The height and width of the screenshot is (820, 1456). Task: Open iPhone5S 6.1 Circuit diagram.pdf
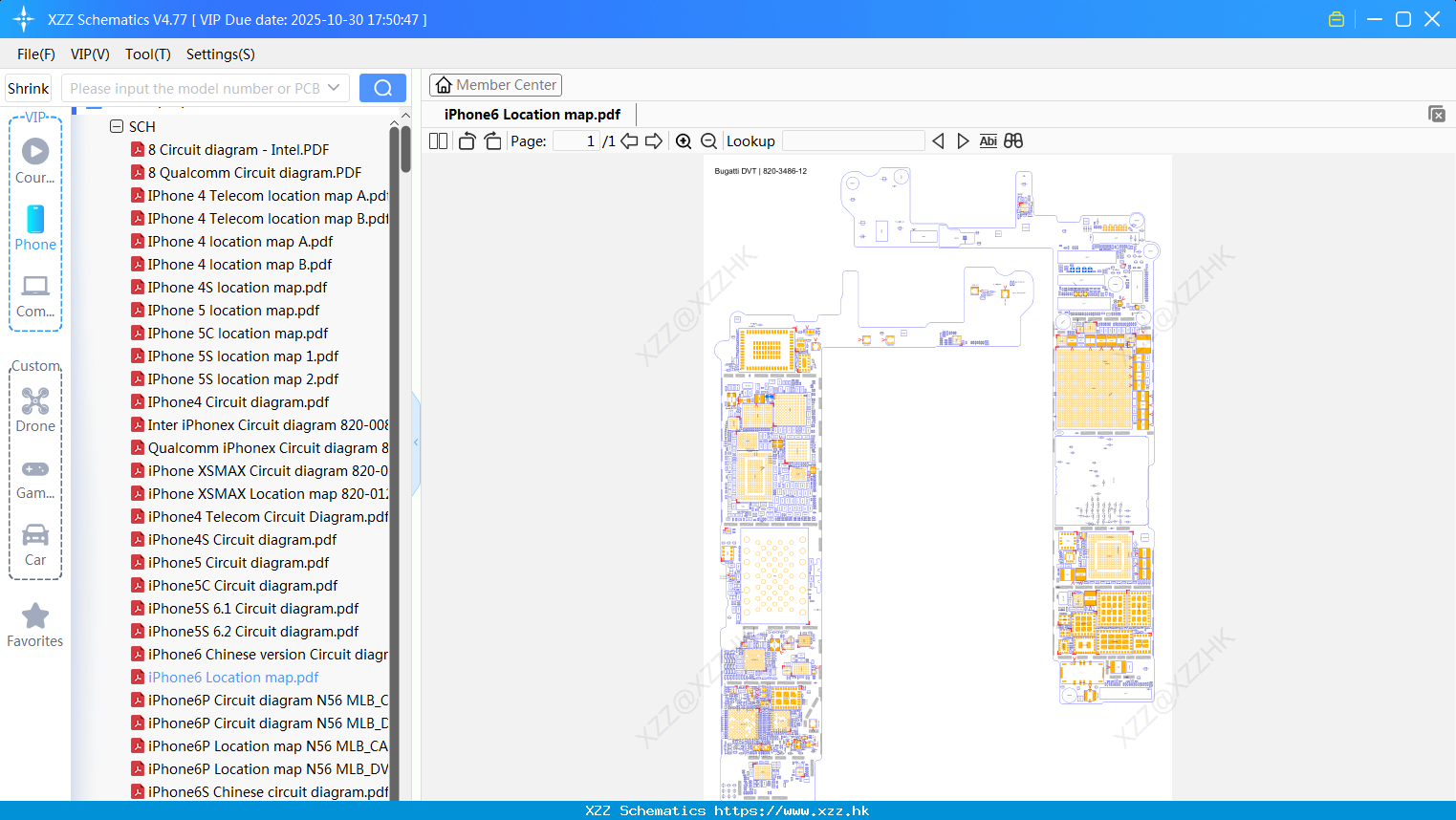(253, 608)
